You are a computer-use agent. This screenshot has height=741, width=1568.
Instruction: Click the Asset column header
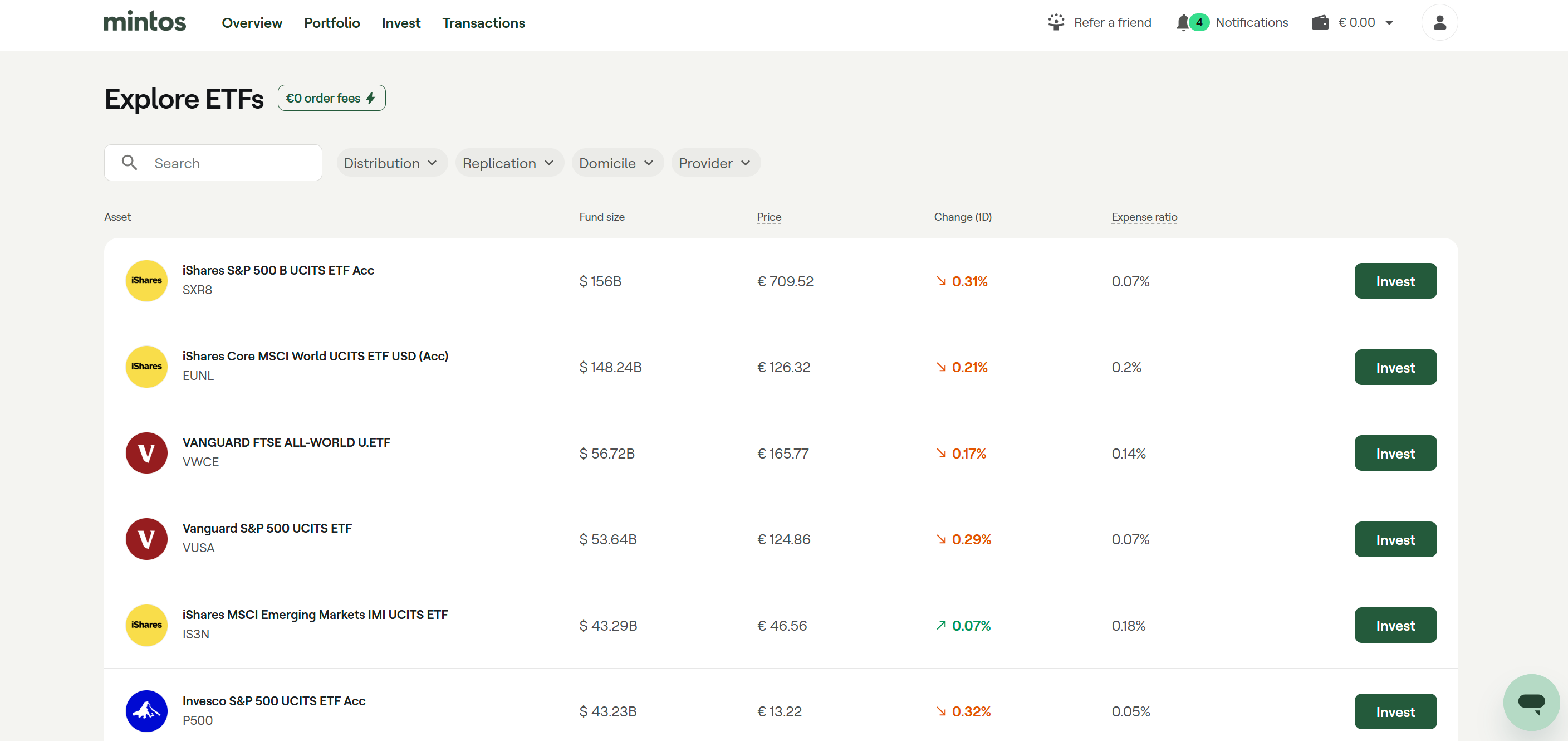[117, 217]
